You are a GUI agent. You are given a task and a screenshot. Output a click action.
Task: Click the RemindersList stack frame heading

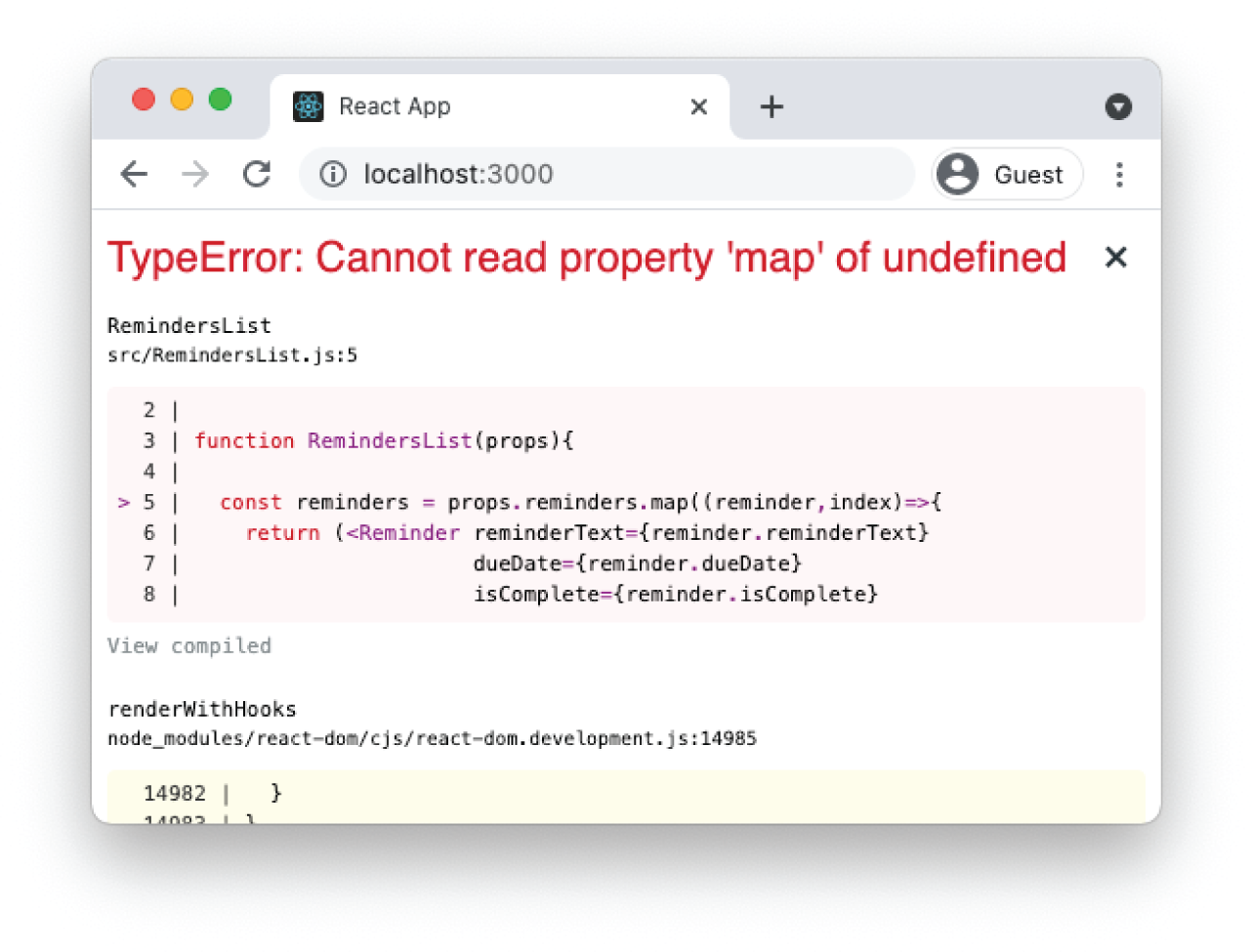(188, 325)
